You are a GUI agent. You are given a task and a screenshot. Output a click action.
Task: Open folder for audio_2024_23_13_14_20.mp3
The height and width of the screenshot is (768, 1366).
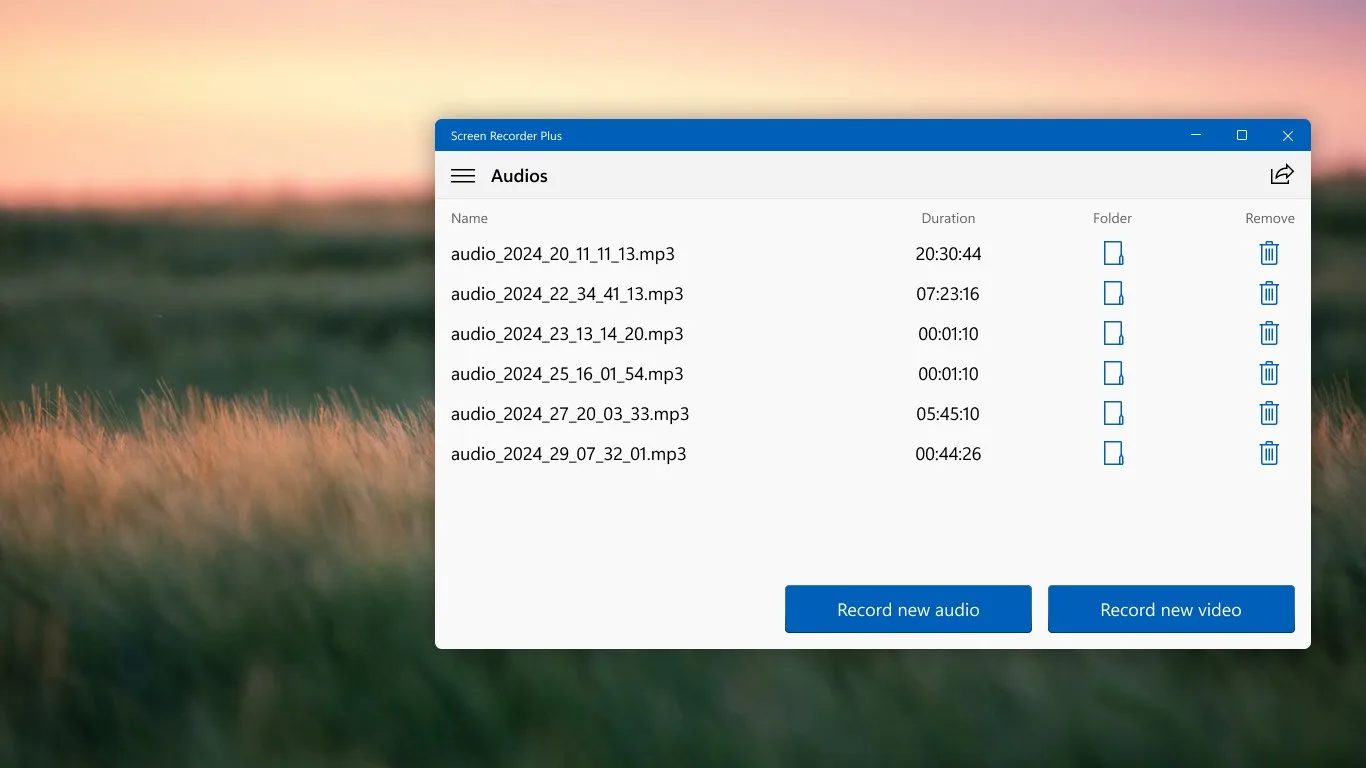1113,333
